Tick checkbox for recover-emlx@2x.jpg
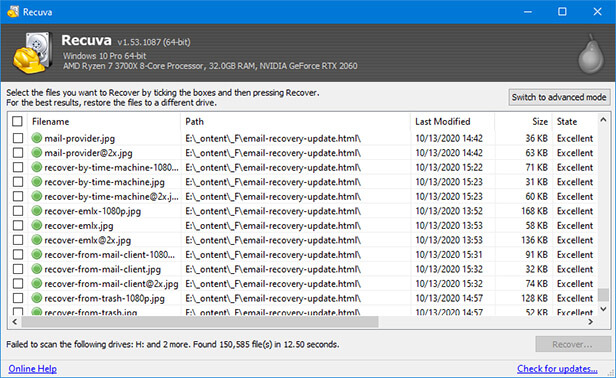 click(x=18, y=240)
